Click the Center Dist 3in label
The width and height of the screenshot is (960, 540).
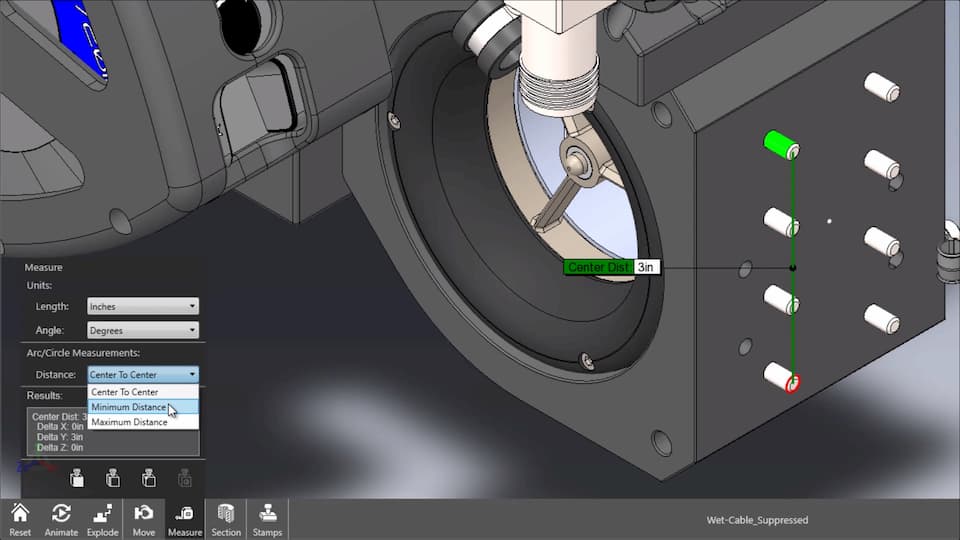coord(611,267)
